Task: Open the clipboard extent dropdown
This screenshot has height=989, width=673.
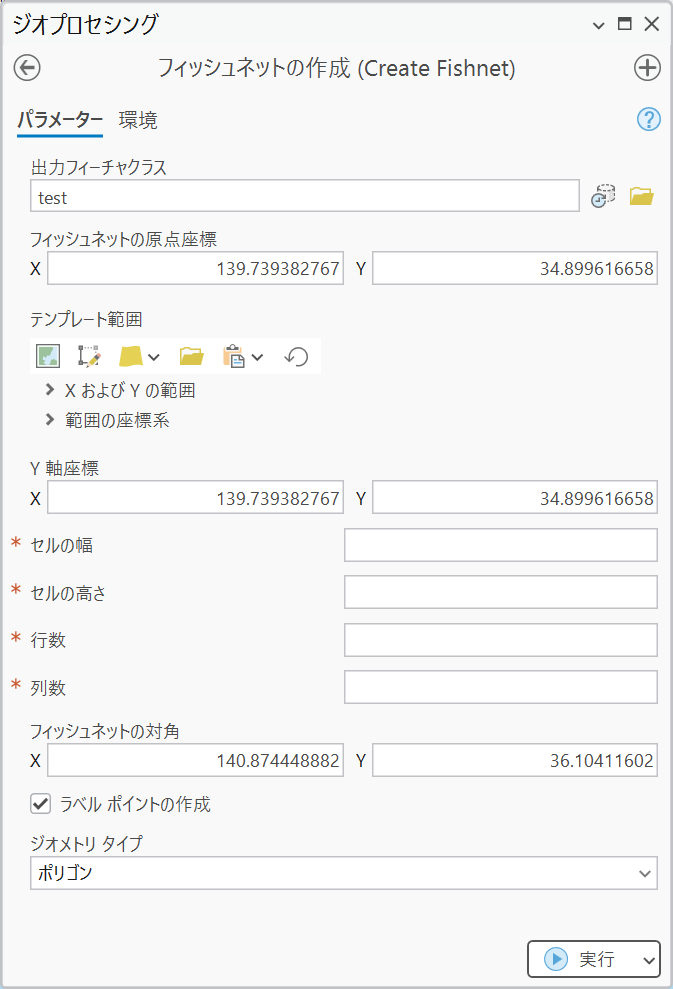Action: (x=243, y=356)
